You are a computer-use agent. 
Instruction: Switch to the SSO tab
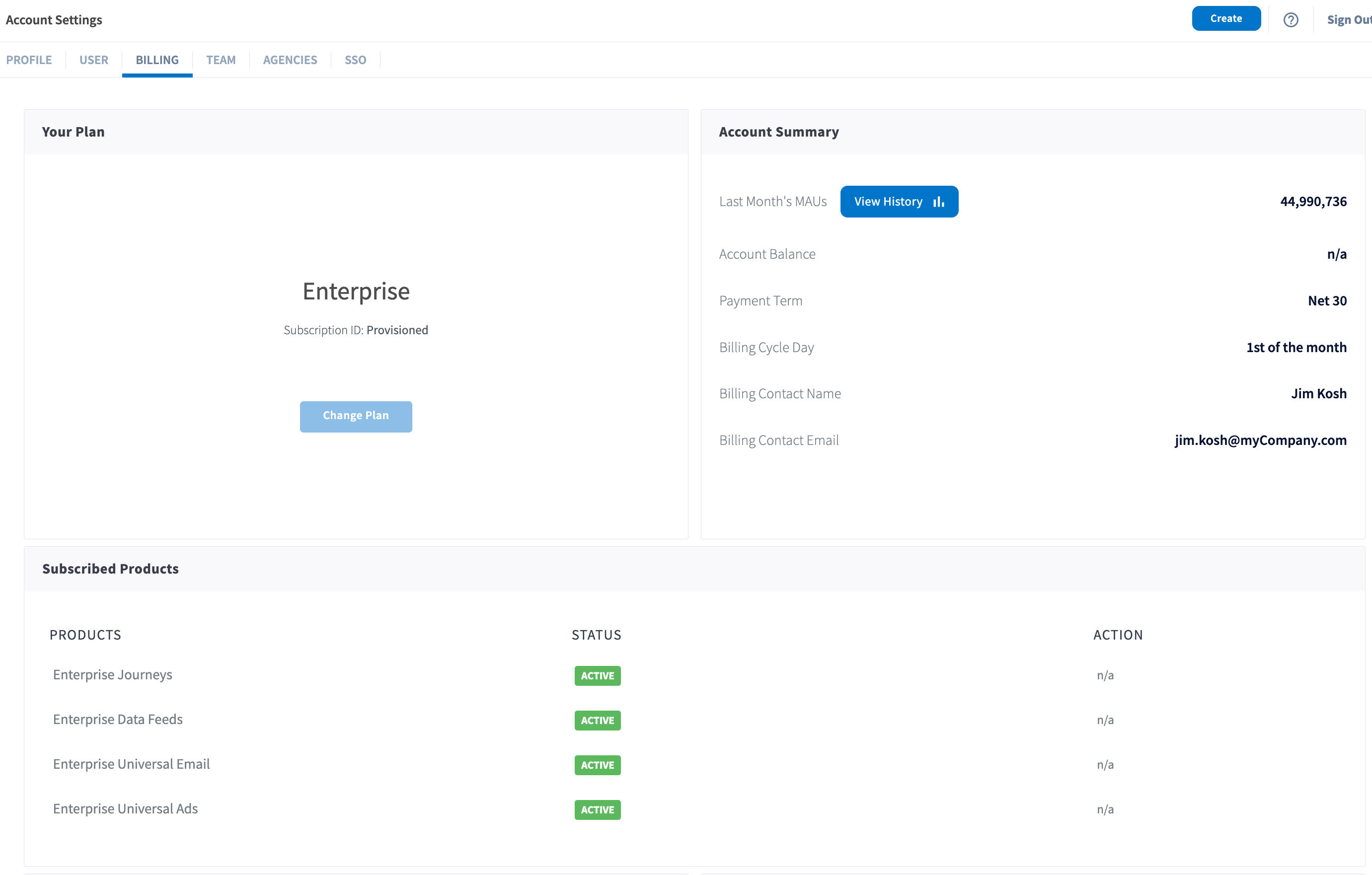point(355,60)
